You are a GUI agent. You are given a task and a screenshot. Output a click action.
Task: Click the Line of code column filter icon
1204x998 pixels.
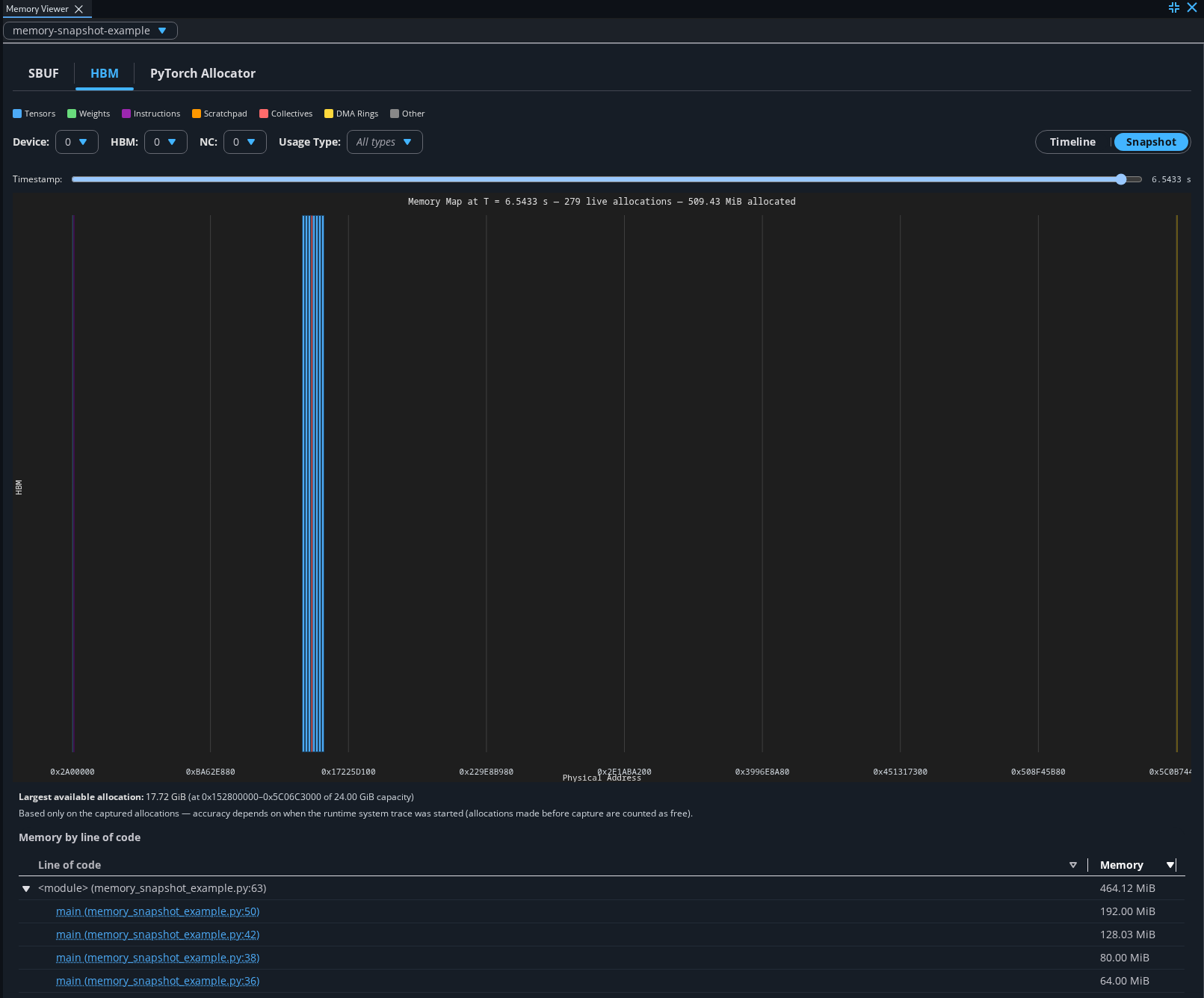(x=1073, y=865)
